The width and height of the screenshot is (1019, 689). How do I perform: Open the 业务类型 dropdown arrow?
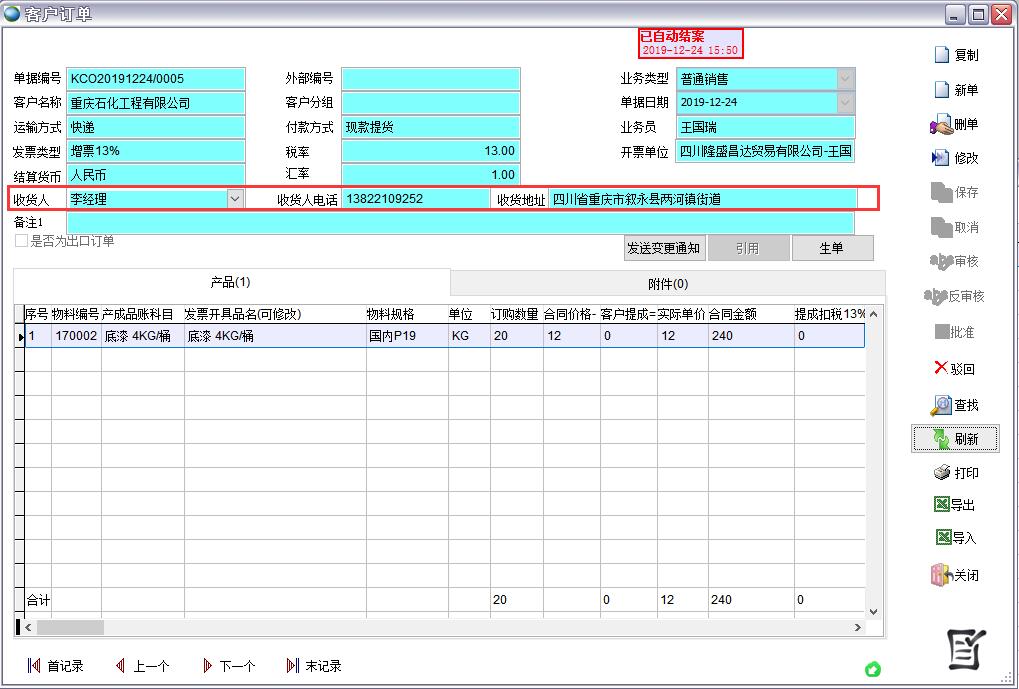[x=846, y=79]
